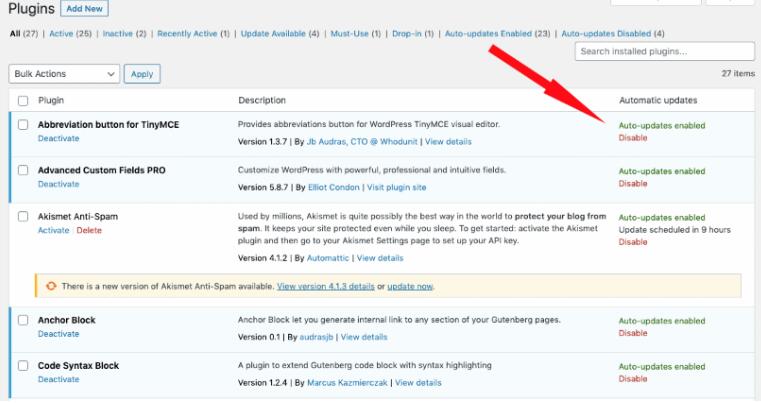Image resolution: width=761 pixels, height=403 pixels.
Task: Click update now for Akismet
Action: (410, 286)
